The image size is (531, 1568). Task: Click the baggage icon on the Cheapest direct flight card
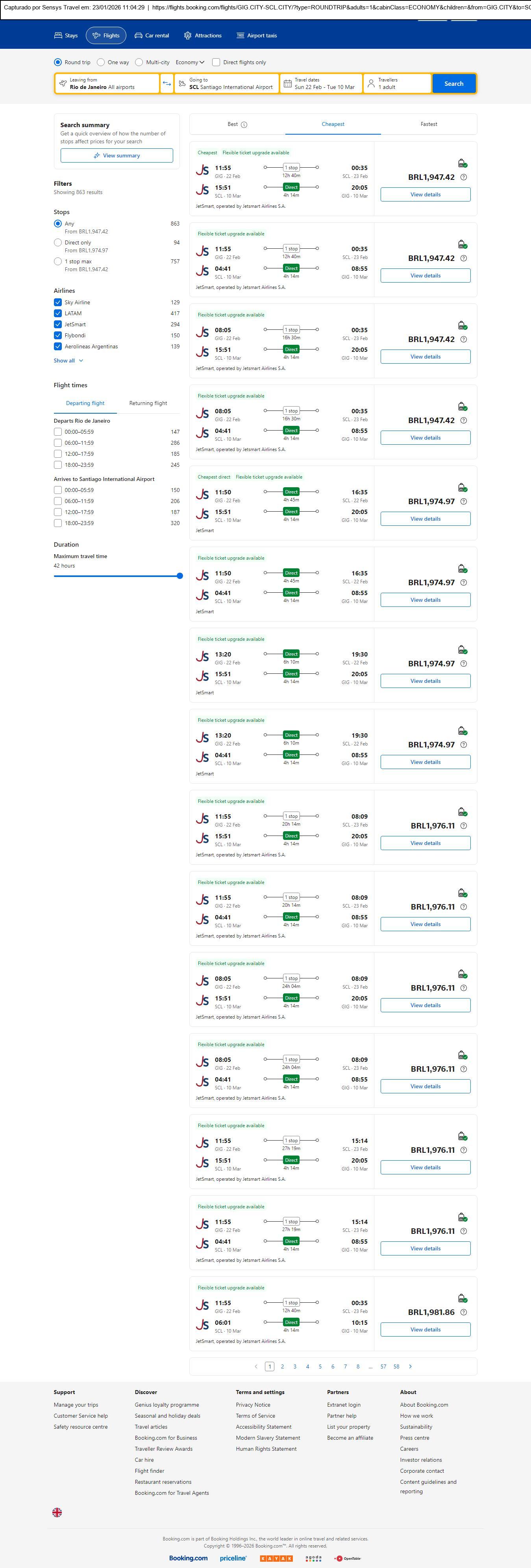[x=462, y=488]
